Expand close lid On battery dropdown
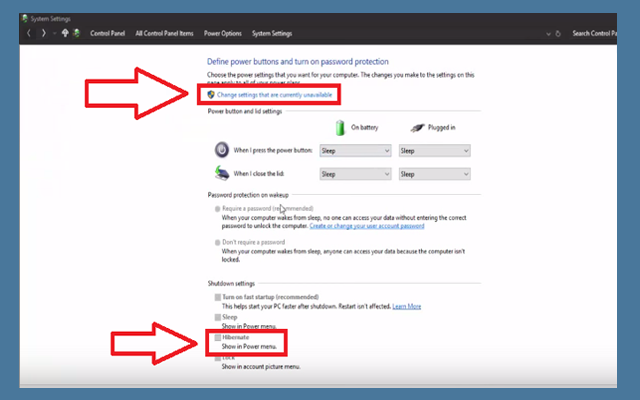 tap(355, 173)
